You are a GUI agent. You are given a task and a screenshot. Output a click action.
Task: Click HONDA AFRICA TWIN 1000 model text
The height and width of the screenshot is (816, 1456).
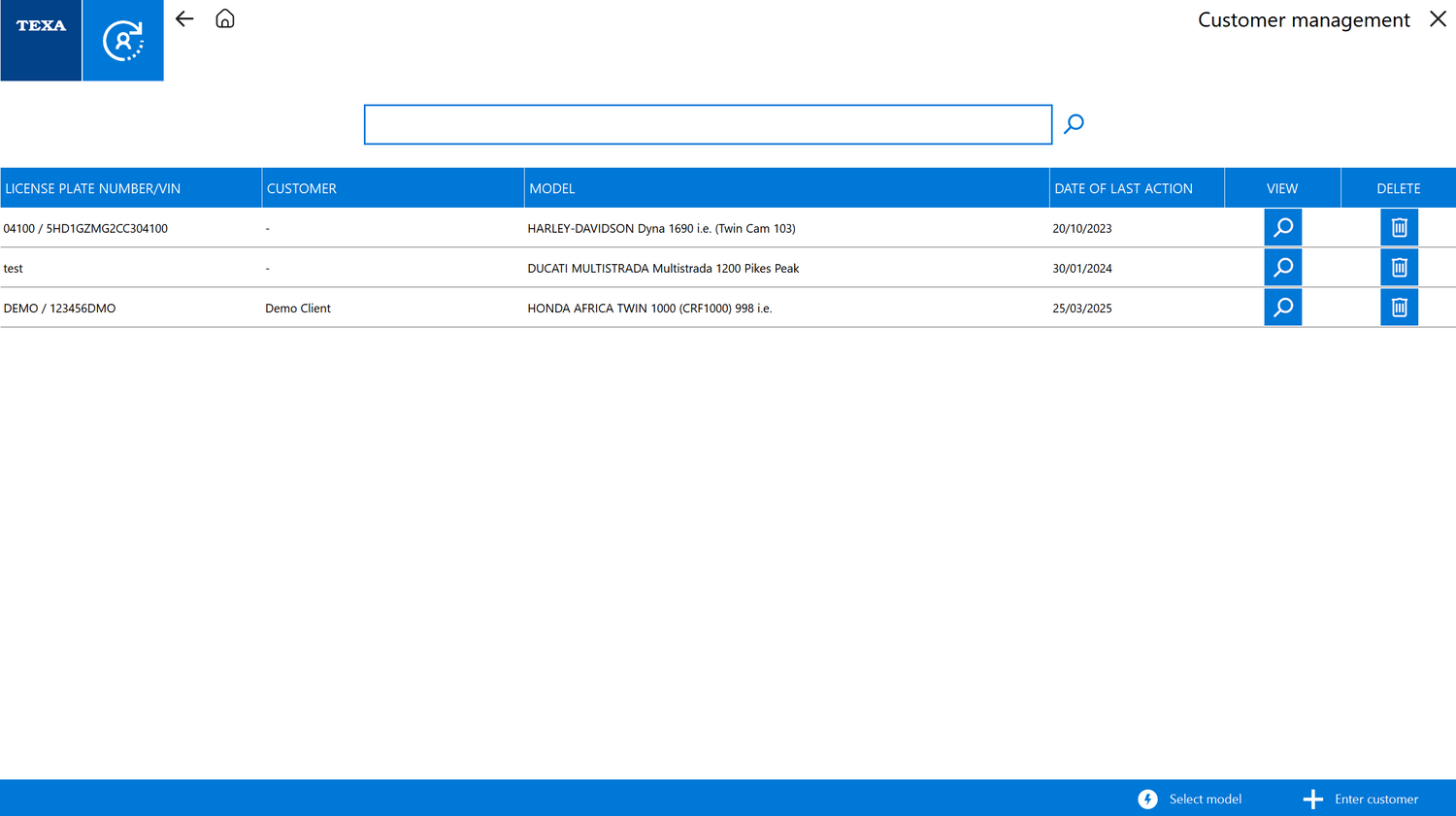[x=649, y=309]
